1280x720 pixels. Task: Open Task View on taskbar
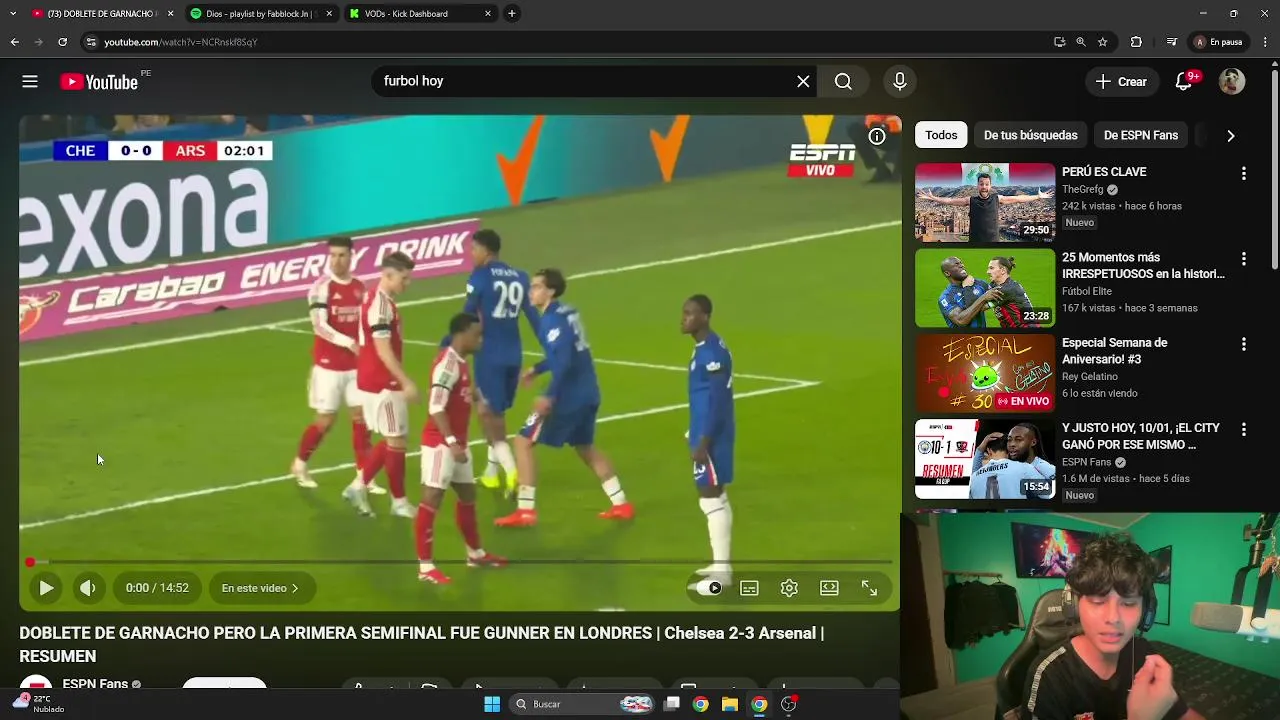(x=672, y=704)
